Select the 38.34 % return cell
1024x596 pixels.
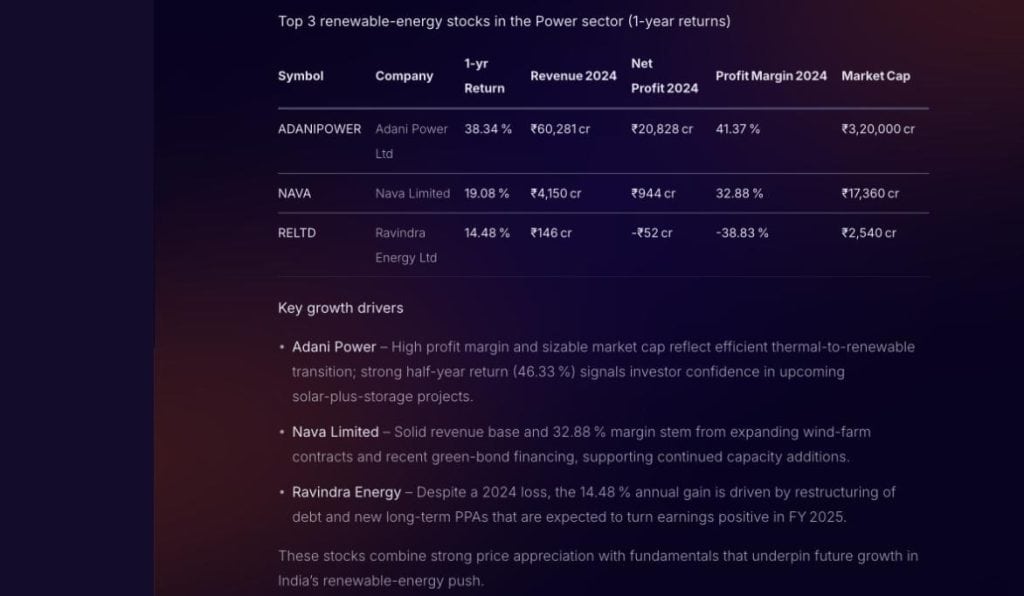(x=488, y=129)
